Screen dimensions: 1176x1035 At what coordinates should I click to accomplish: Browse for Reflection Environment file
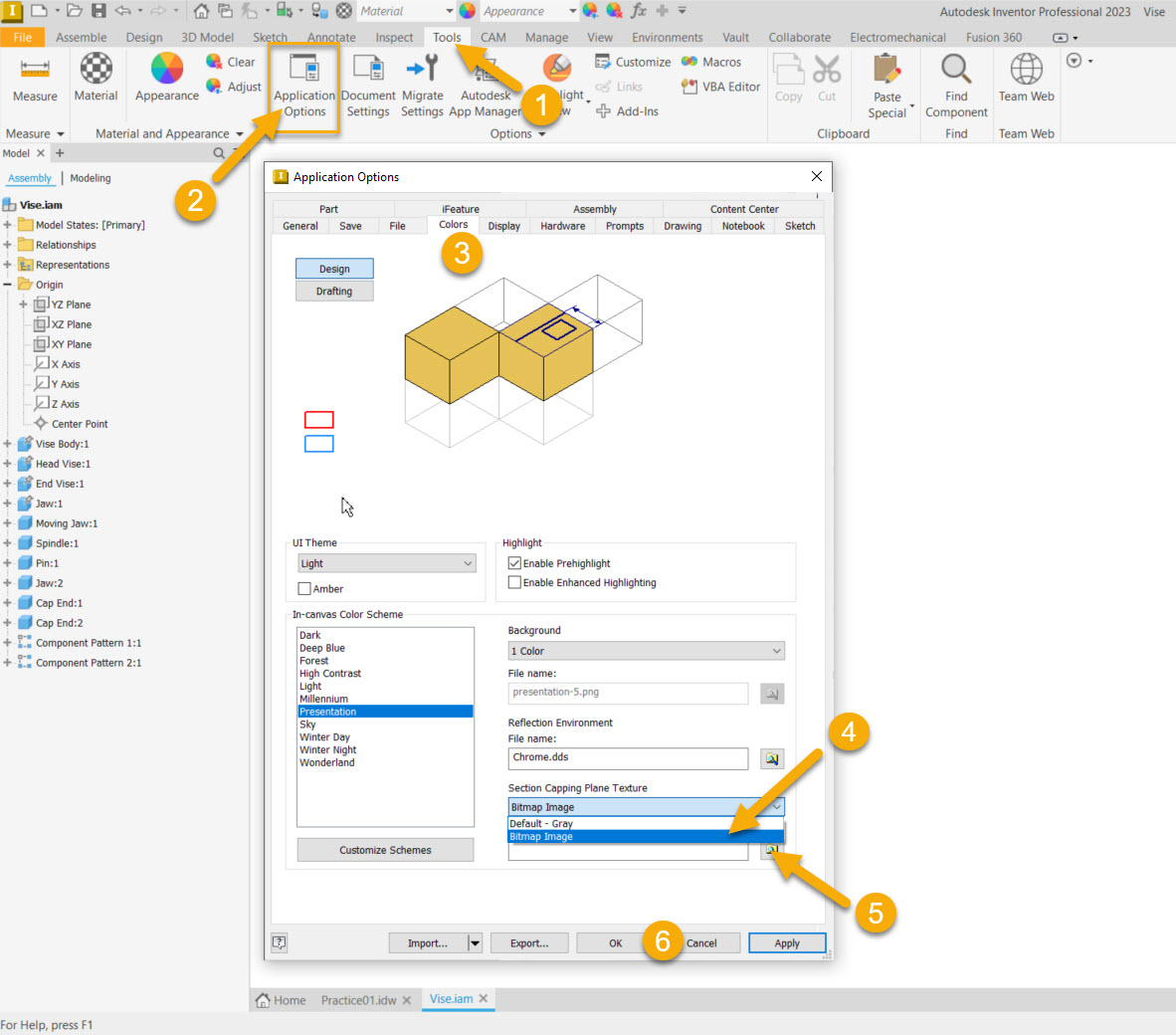(771, 759)
